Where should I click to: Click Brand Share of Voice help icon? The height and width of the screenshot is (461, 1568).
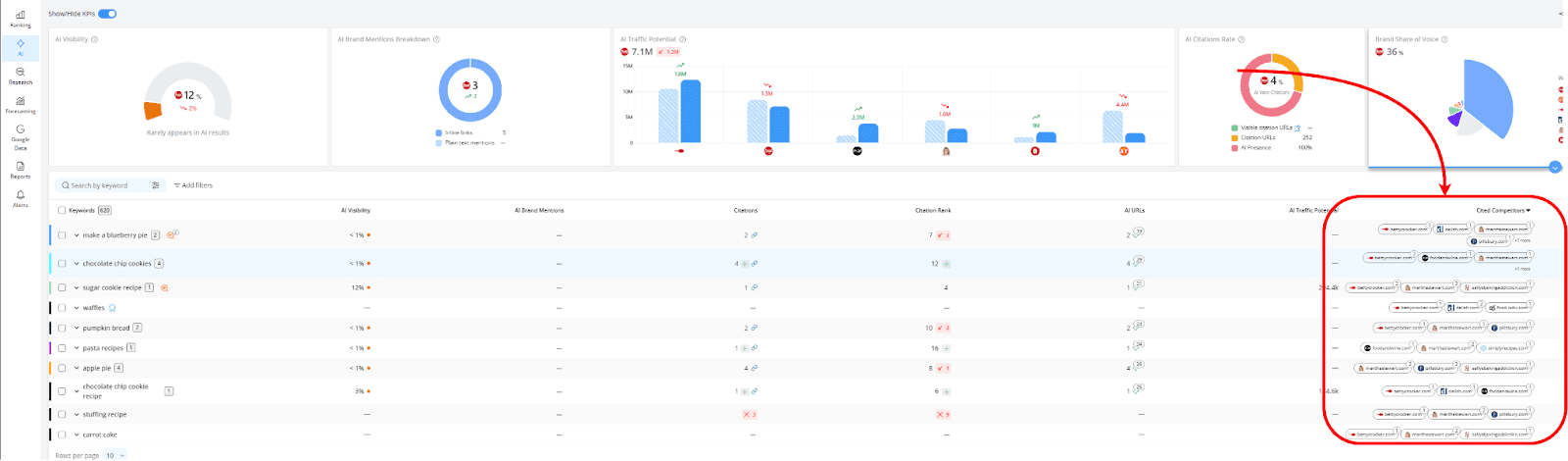point(1445,39)
